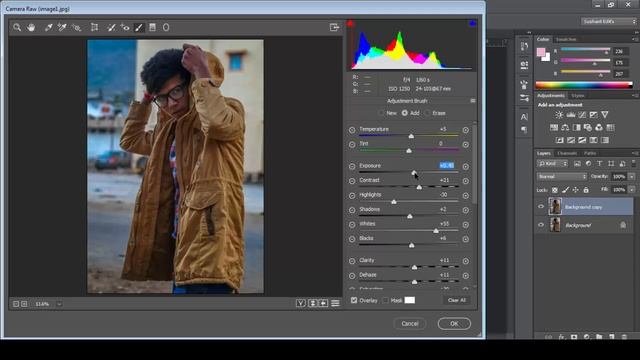The image size is (640, 360).
Task: Switch to the Styles tab
Action: point(578,96)
